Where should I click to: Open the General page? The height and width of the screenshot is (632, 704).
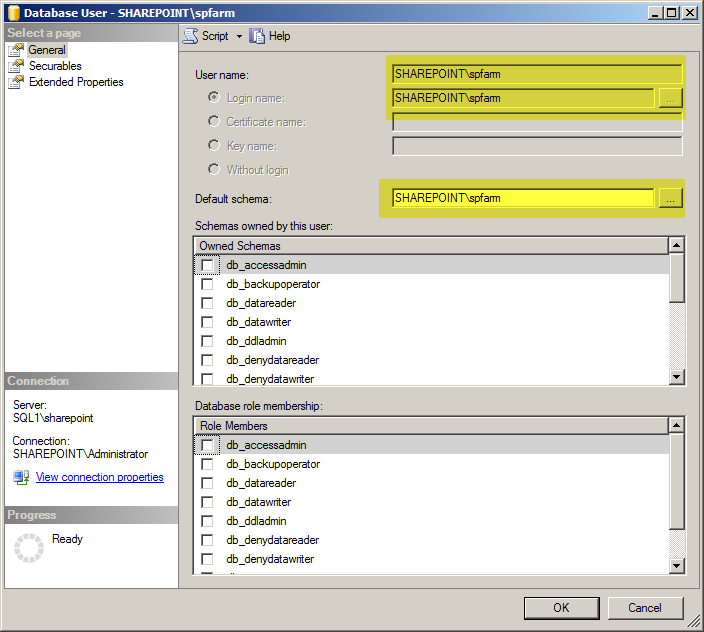pyautogui.click(x=47, y=50)
